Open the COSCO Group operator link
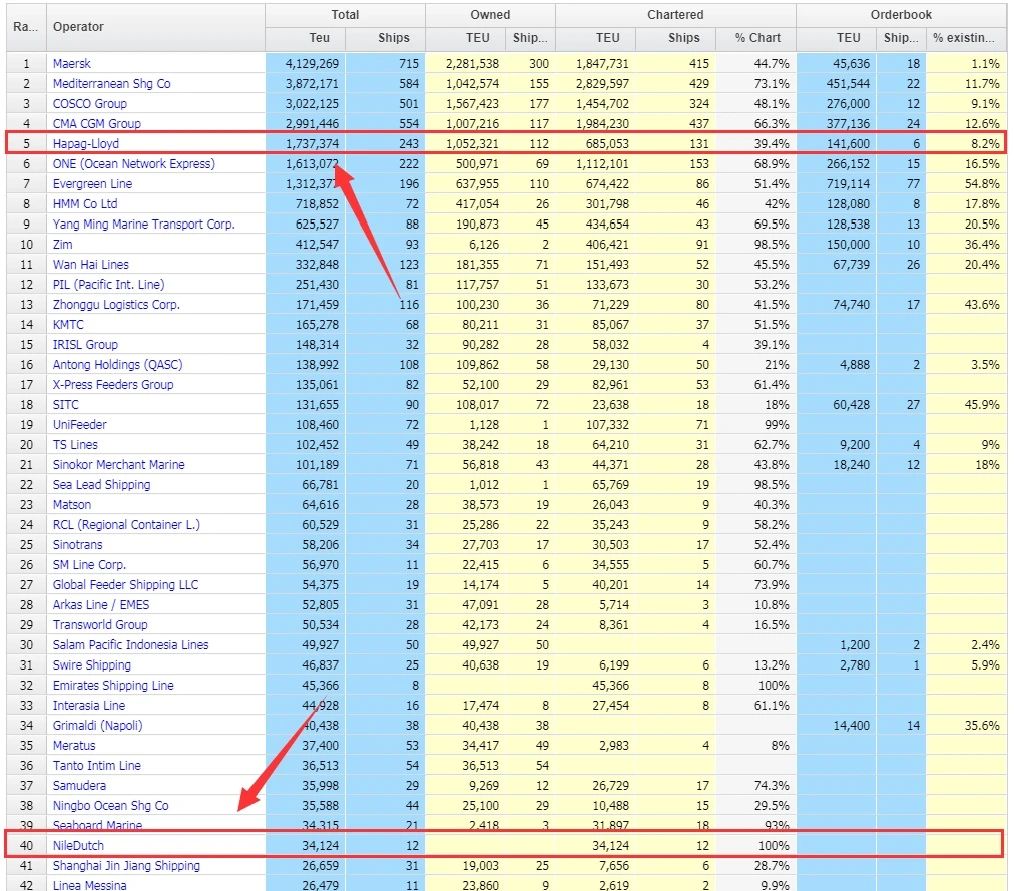 pos(89,103)
